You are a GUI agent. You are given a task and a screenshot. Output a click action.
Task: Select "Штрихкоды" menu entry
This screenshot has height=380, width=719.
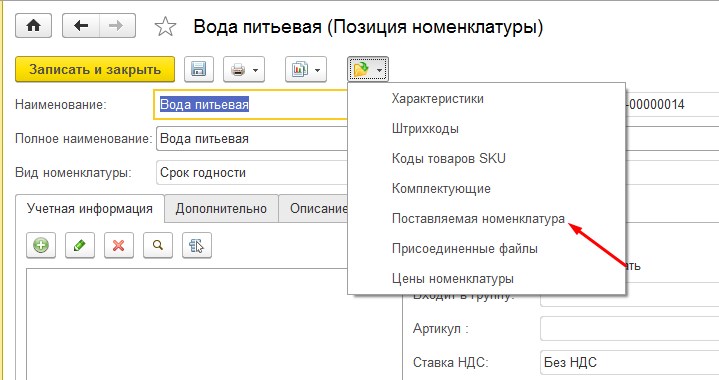(425, 129)
